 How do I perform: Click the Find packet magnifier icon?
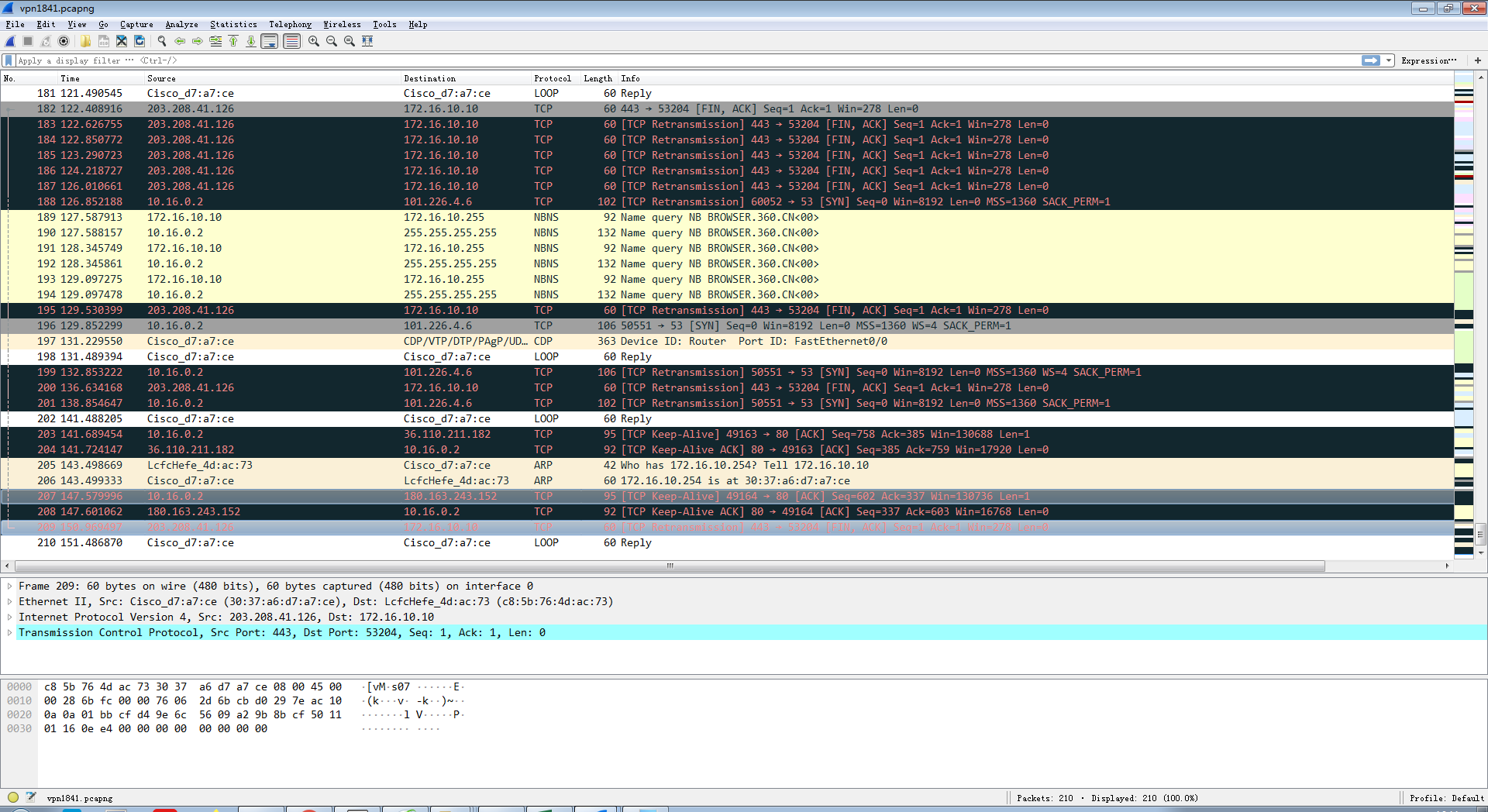point(162,41)
